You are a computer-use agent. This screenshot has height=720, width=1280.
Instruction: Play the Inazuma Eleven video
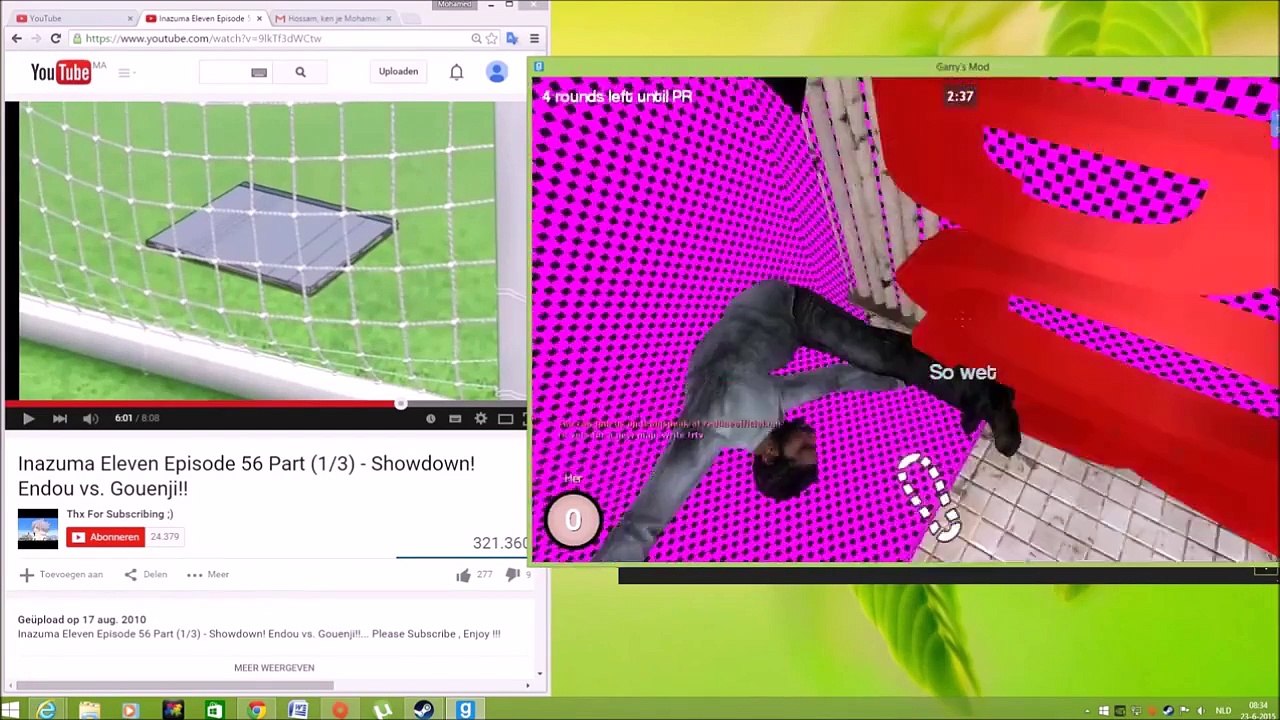(x=28, y=419)
